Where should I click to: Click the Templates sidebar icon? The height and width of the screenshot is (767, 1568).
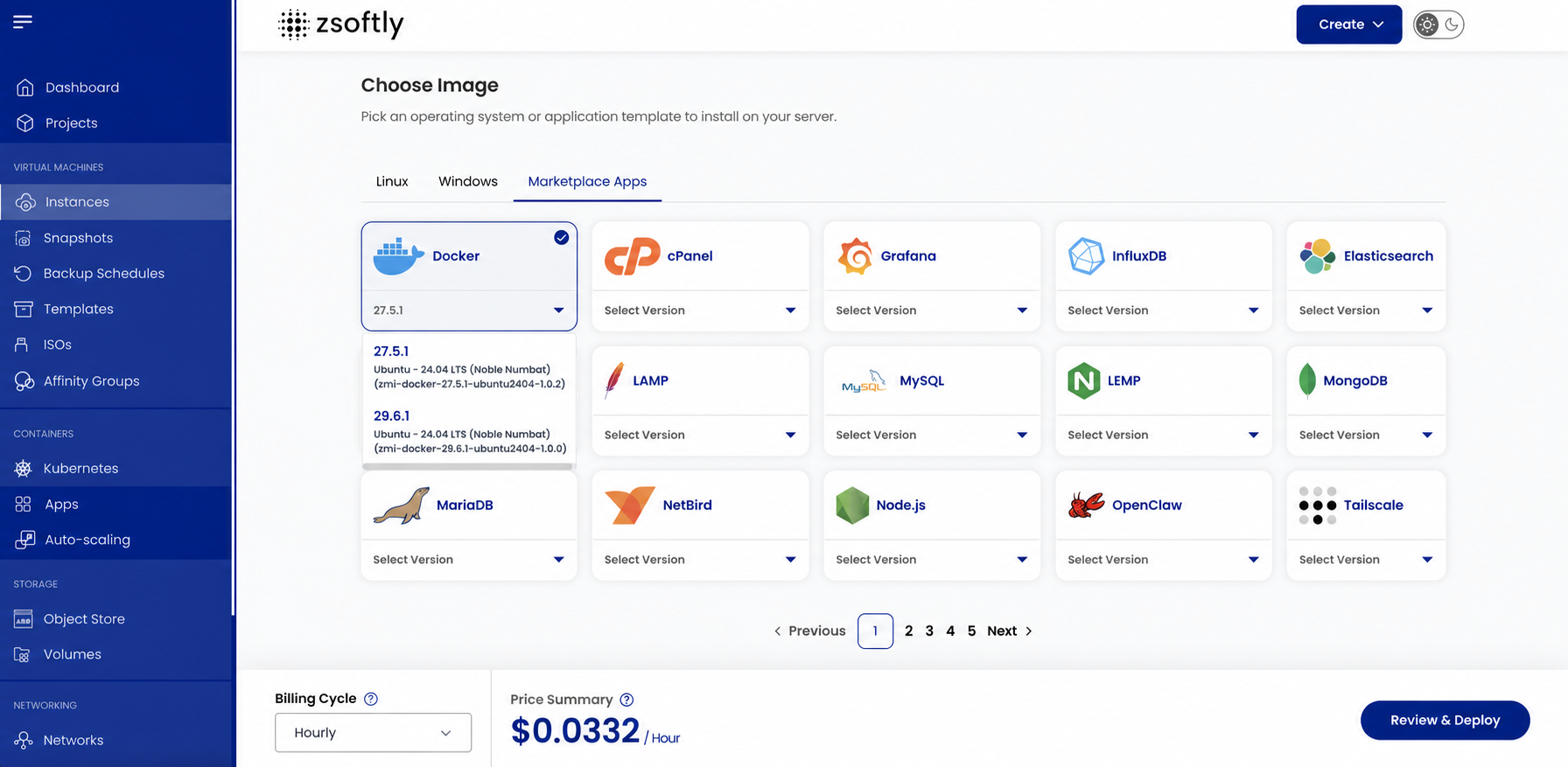click(x=23, y=309)
